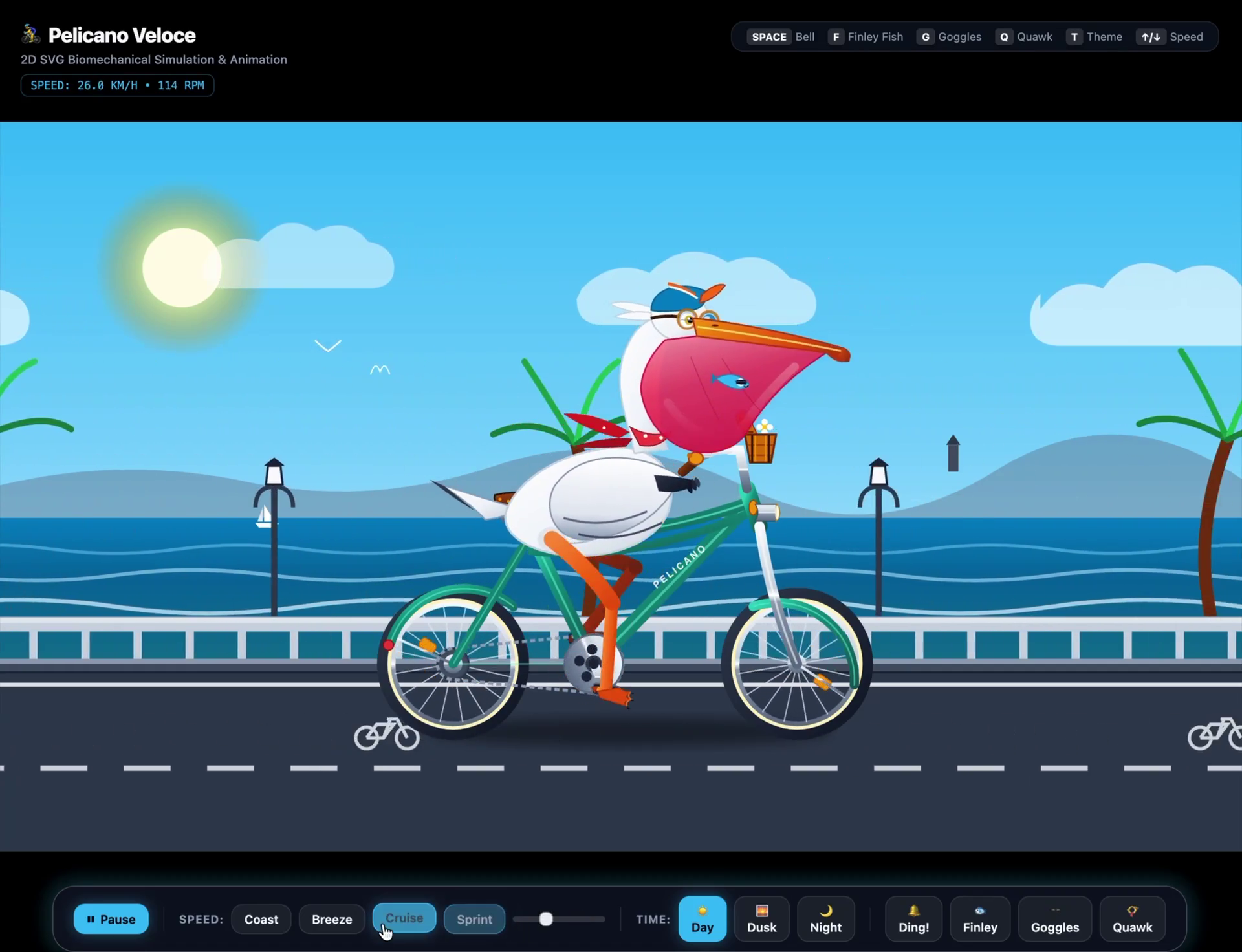Select the Coast speed preset

point(261,919)
